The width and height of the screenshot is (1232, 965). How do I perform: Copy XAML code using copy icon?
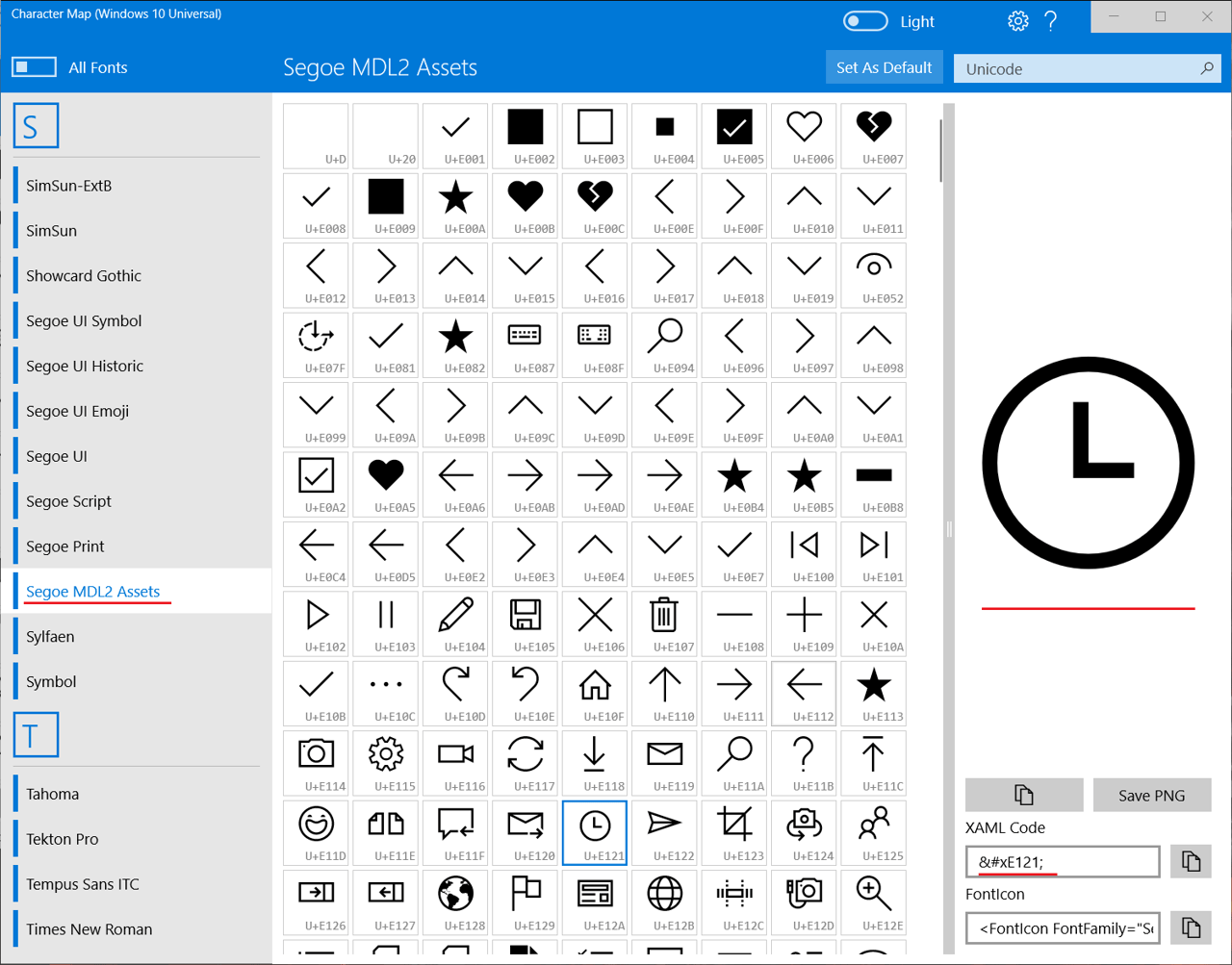1191,861
